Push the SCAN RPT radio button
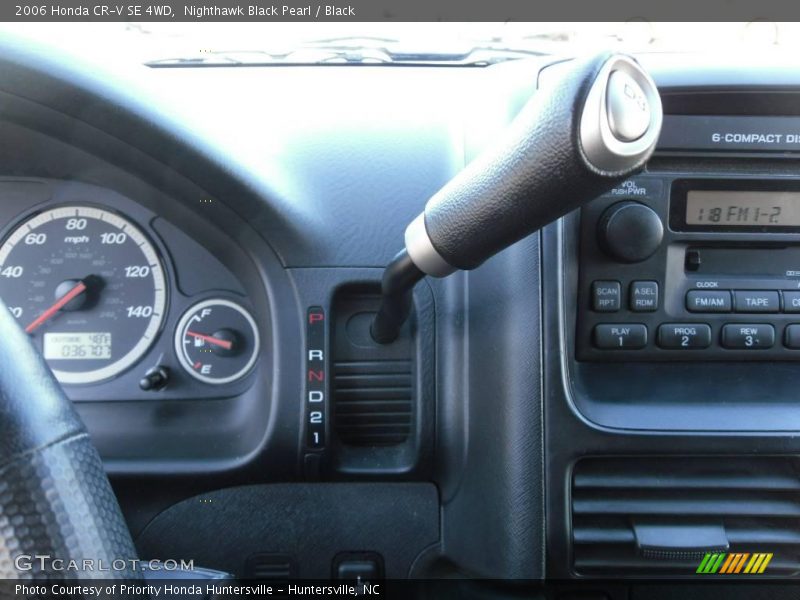The width and height of the screenshot is (800, 600). 606,296
